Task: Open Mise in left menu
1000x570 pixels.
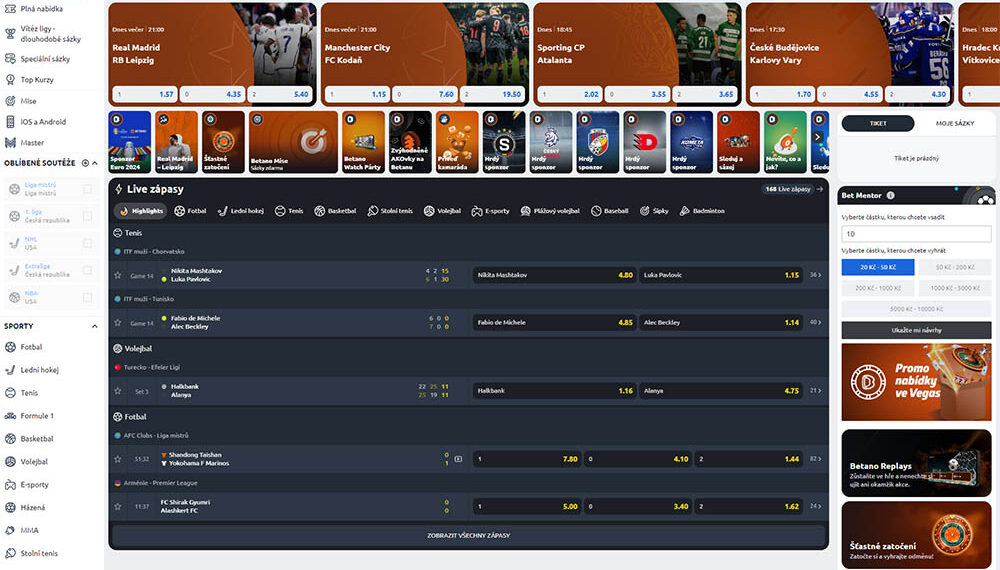Action: (x=28, y=101)
